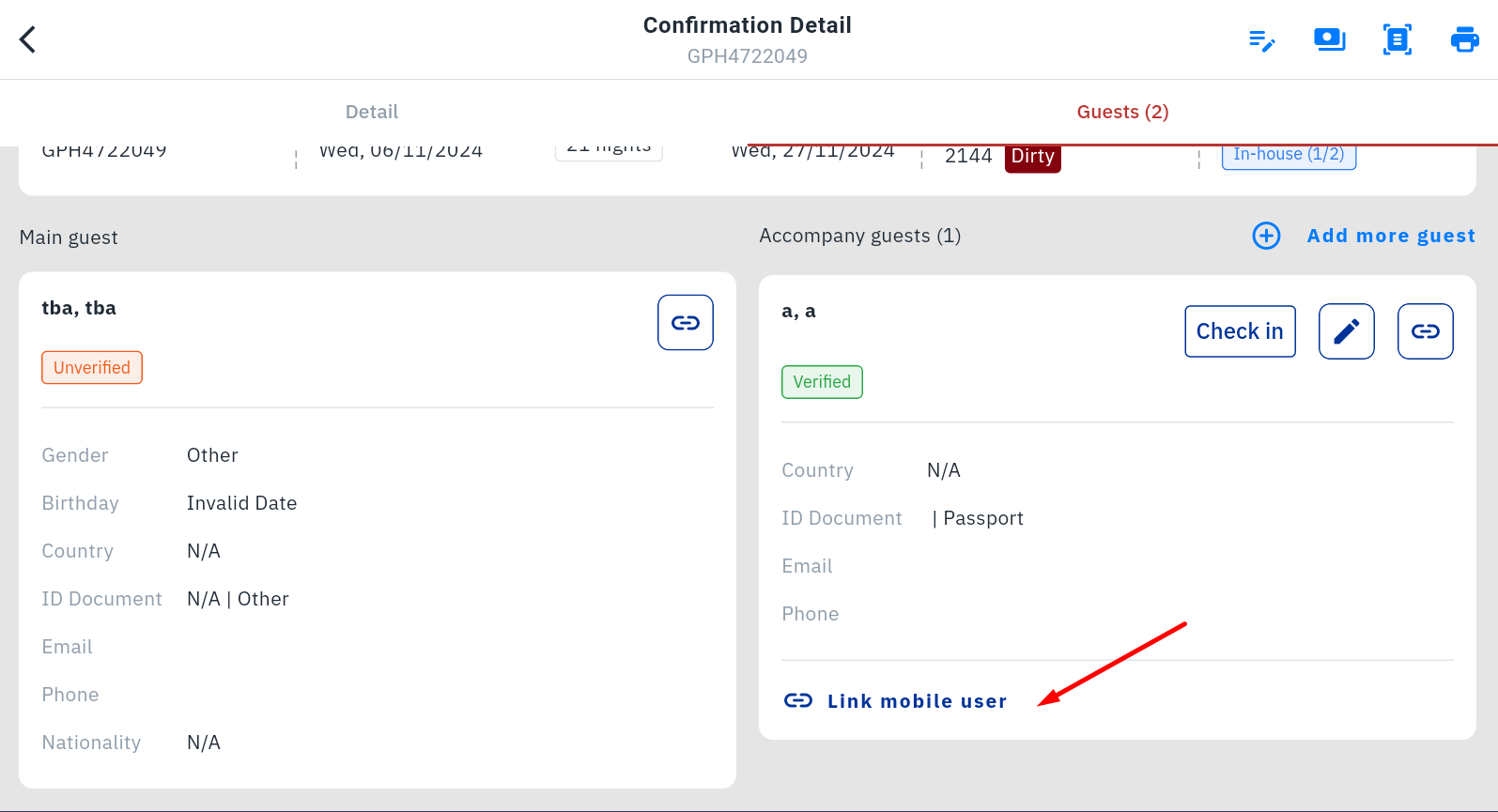
Task: Click confirmation number GPH4722049 in header
Action: point(747,56)
